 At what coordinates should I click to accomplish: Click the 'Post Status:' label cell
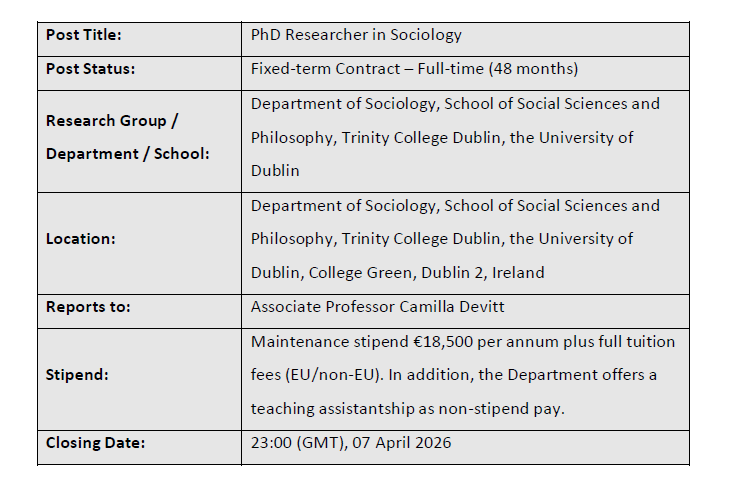click(x=90, y=69)
